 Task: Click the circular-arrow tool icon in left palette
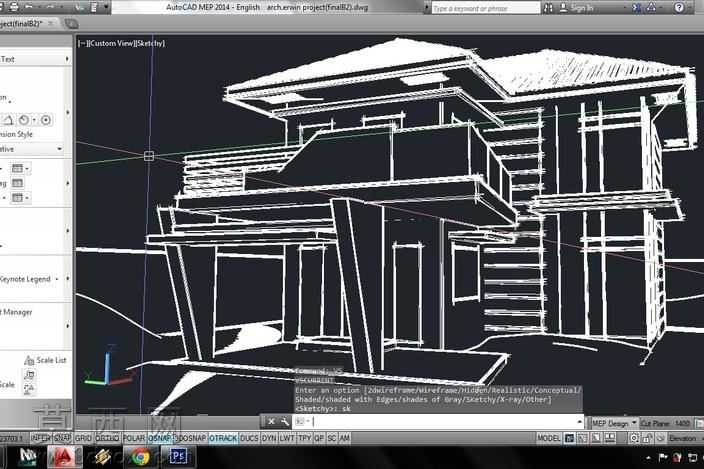point(24,120)
